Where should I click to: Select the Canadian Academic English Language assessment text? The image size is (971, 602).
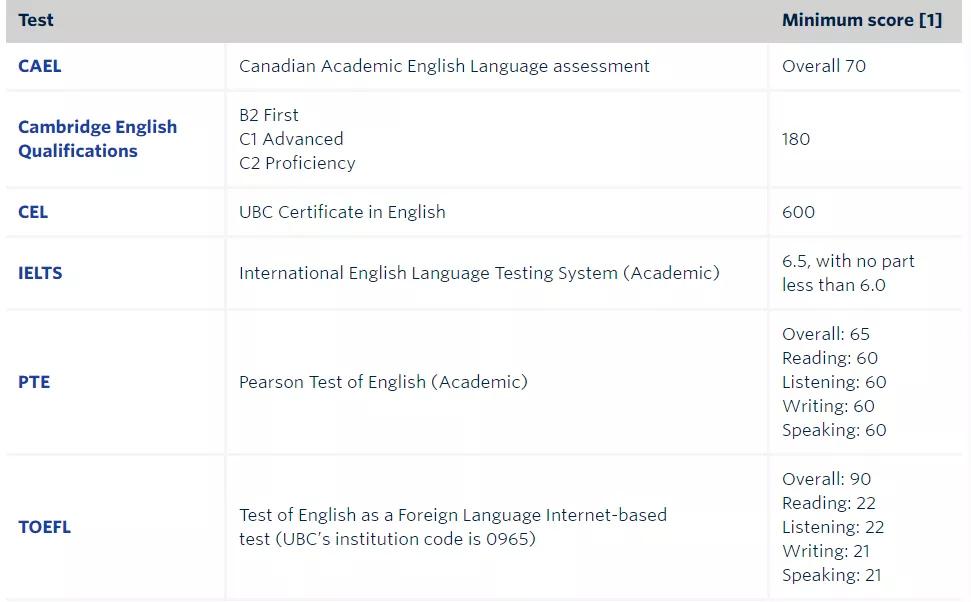tap(444, 66)
